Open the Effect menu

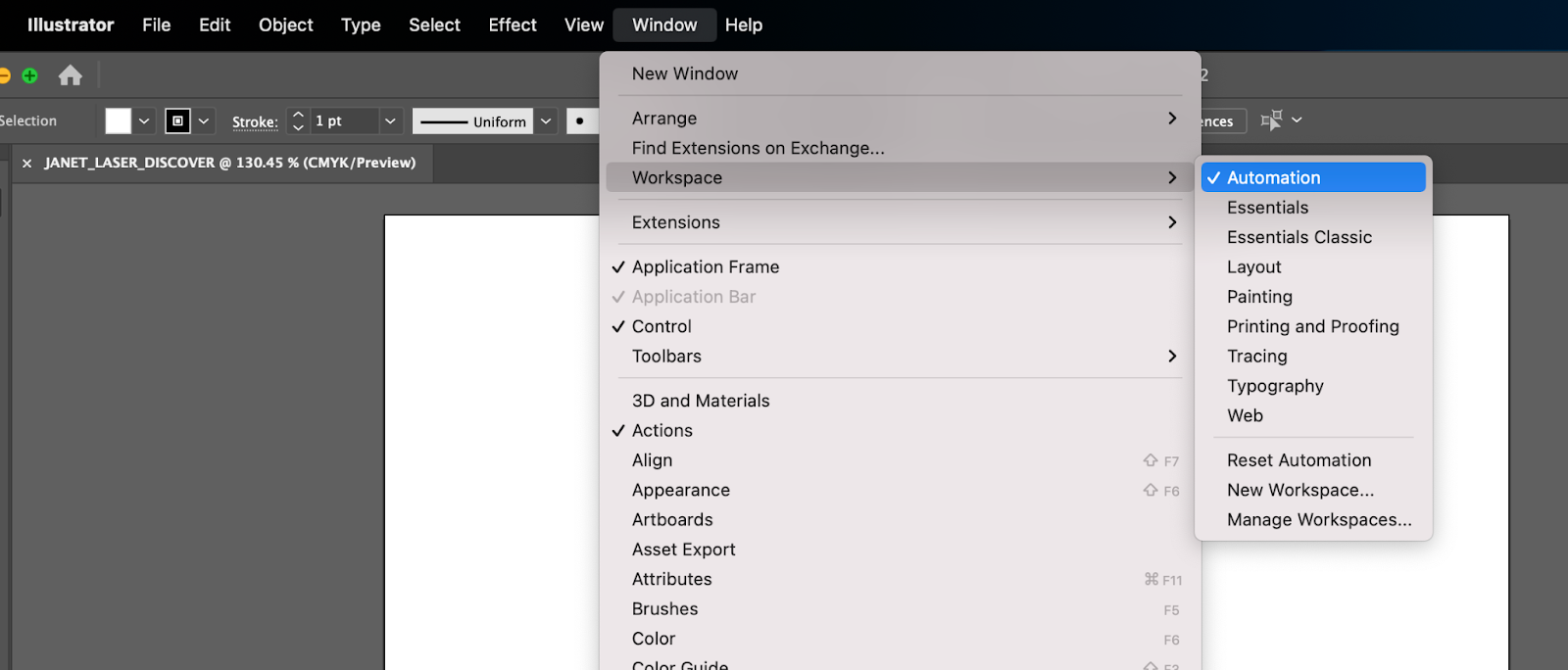tap(513, 24)
